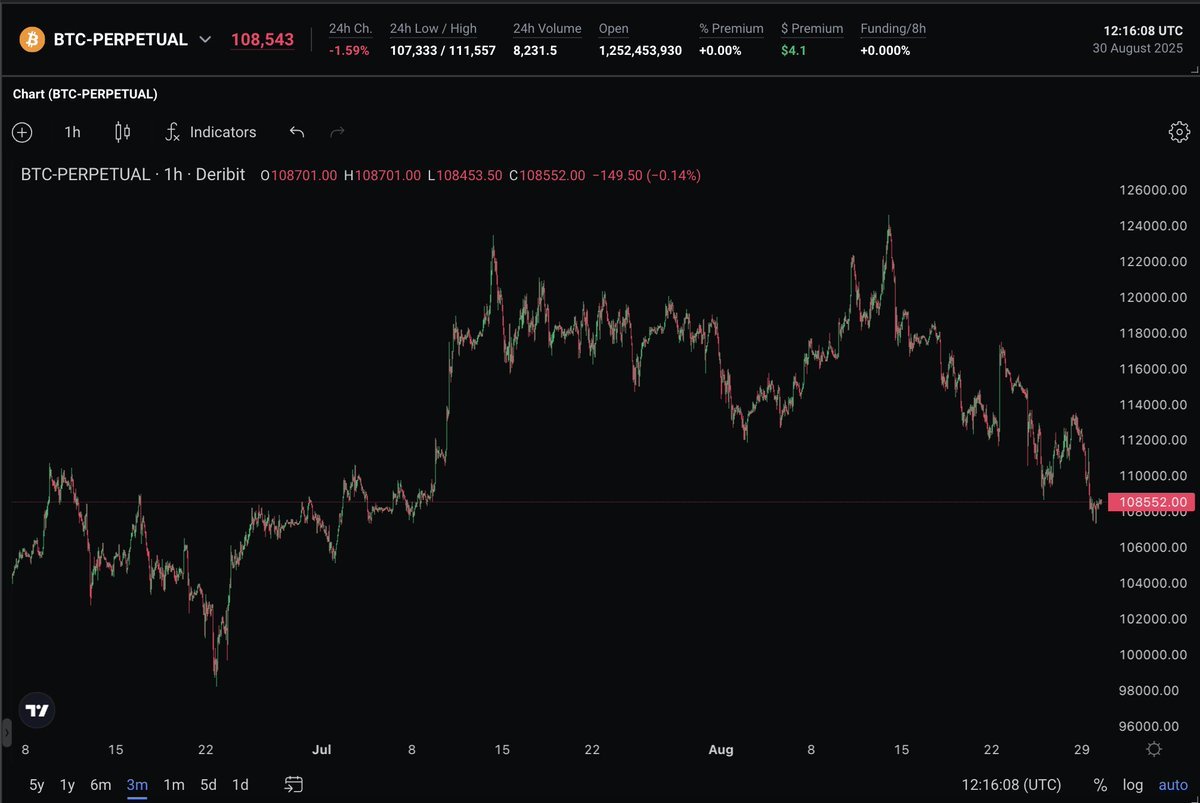Image resolution: width=1200 pixels, height=803 pixels.
Task: Expand the left side drawing toolbar arrow
Action: (6, 734)
